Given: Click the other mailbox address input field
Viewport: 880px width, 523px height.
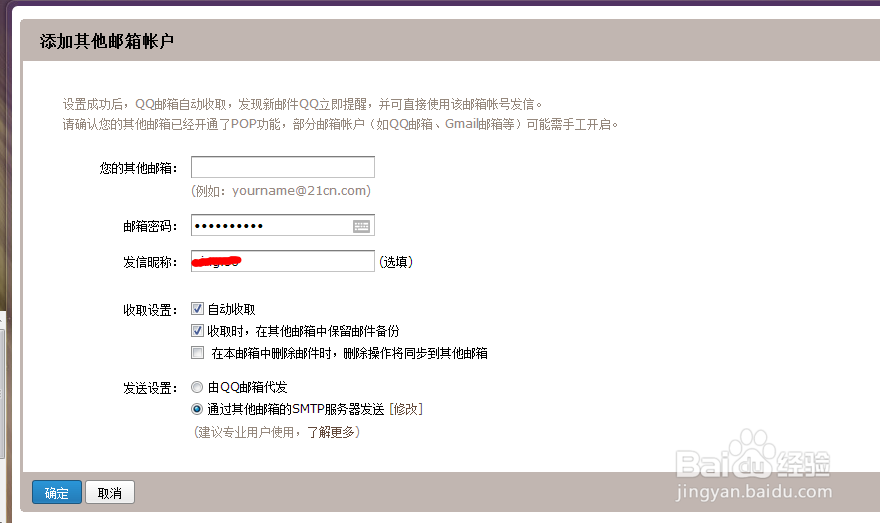Looking at the screenshot, I should click(283, 167).
